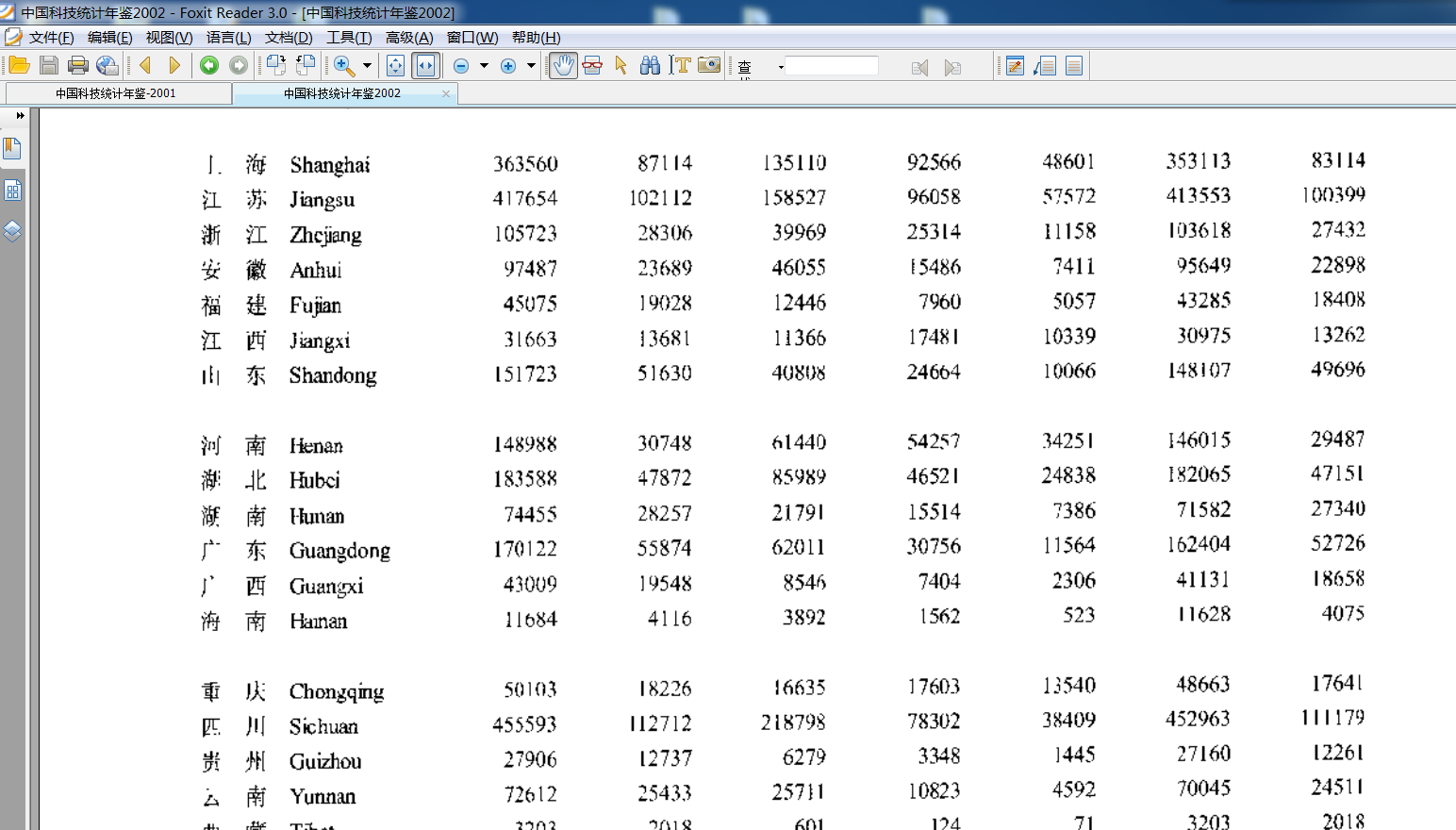This screenshot has width=1456, height=830.
Task: Click the green Previous View button
Action: 209,65
